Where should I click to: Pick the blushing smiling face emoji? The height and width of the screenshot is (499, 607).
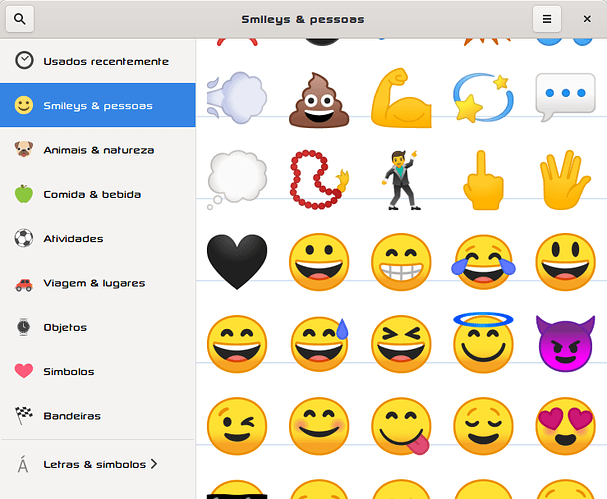[319, 426]
